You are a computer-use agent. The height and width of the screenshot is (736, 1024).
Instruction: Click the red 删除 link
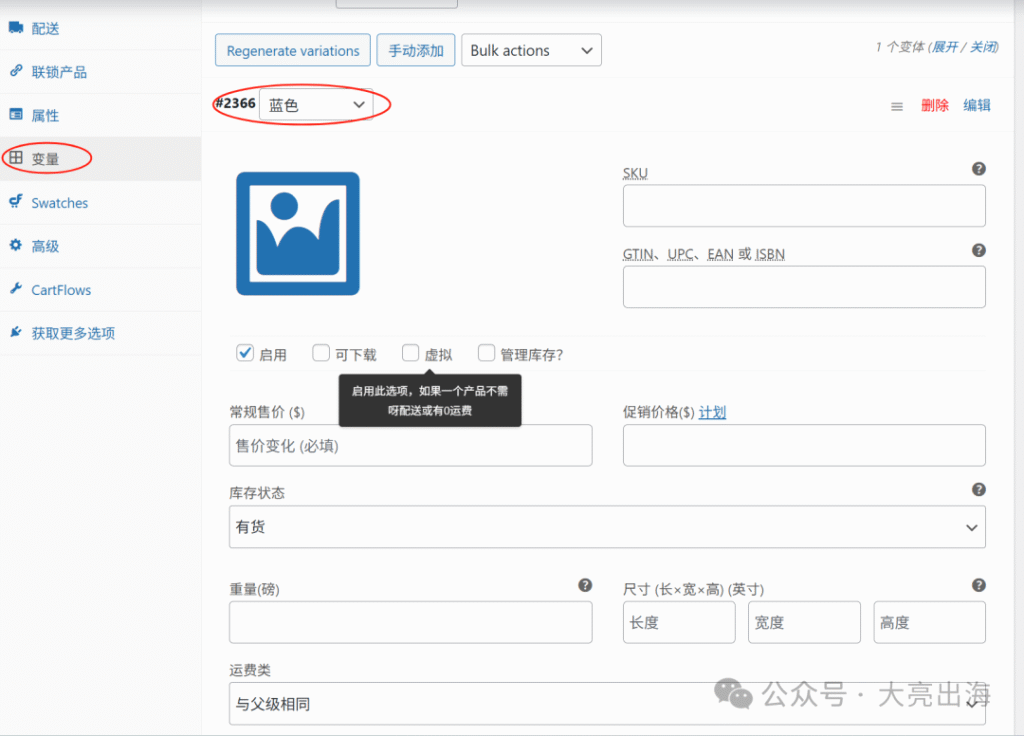tap(935, 105)
